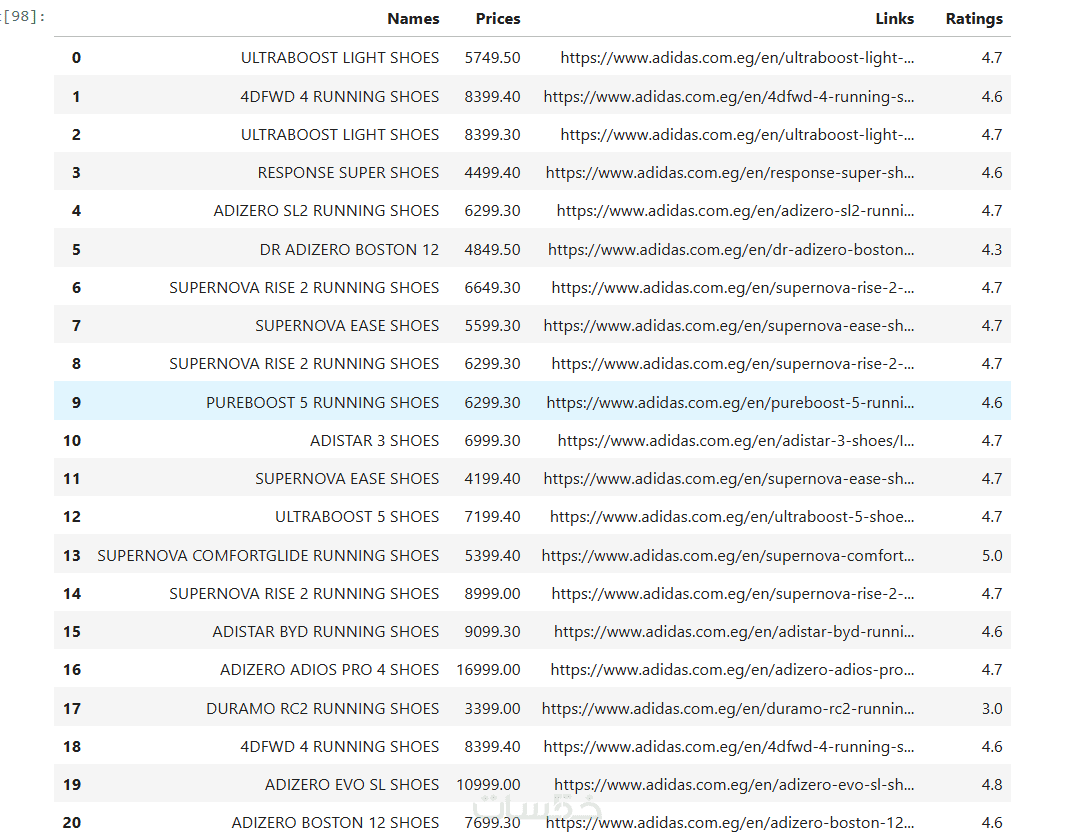Click DURAMO RC2 RUNNING SHOES name

(322, 708)
